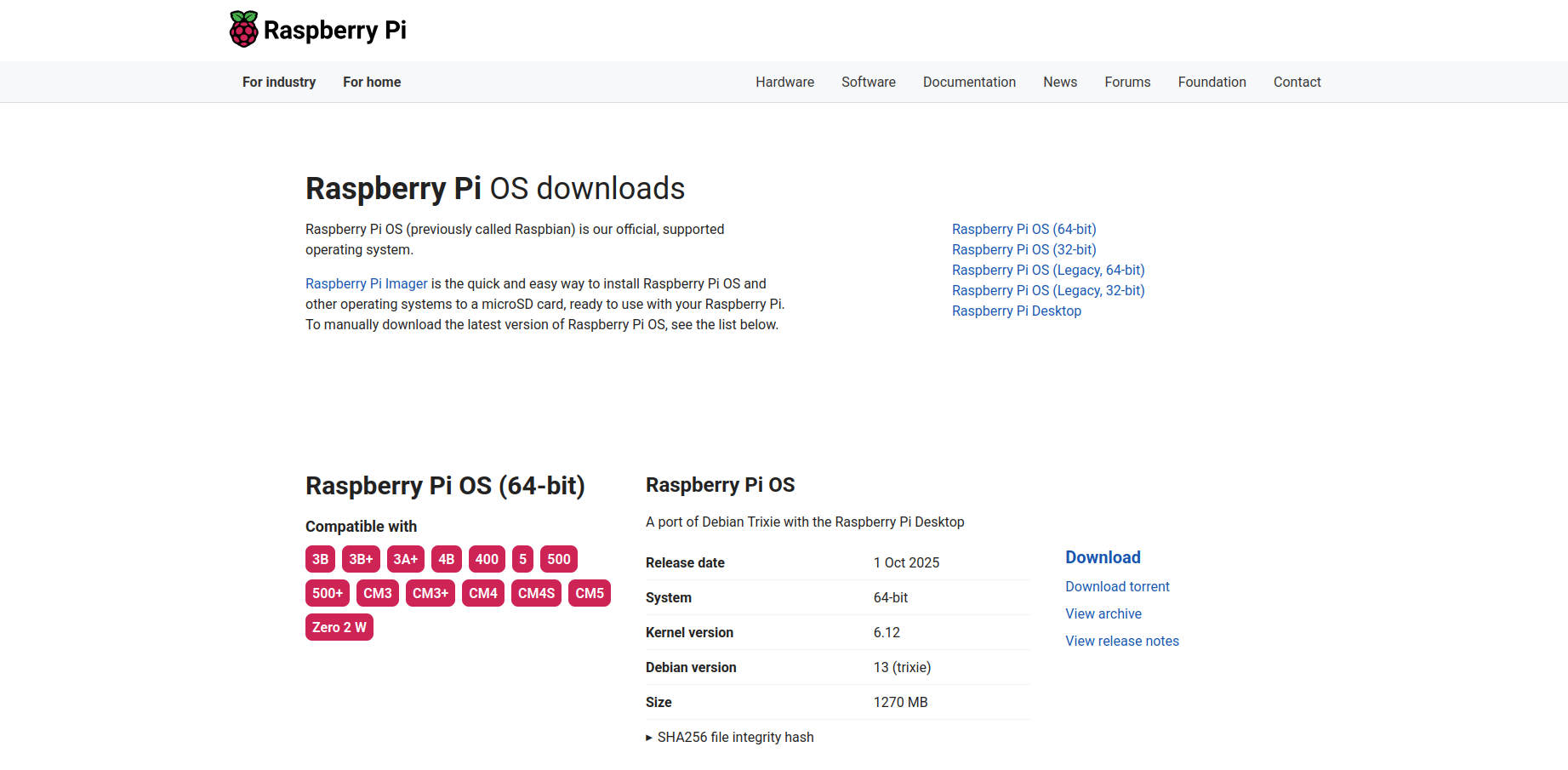Click the CM5 compatibility badge
This screenshot has width=1568, height=770.
pyautogui.click(x=589, y=593)
